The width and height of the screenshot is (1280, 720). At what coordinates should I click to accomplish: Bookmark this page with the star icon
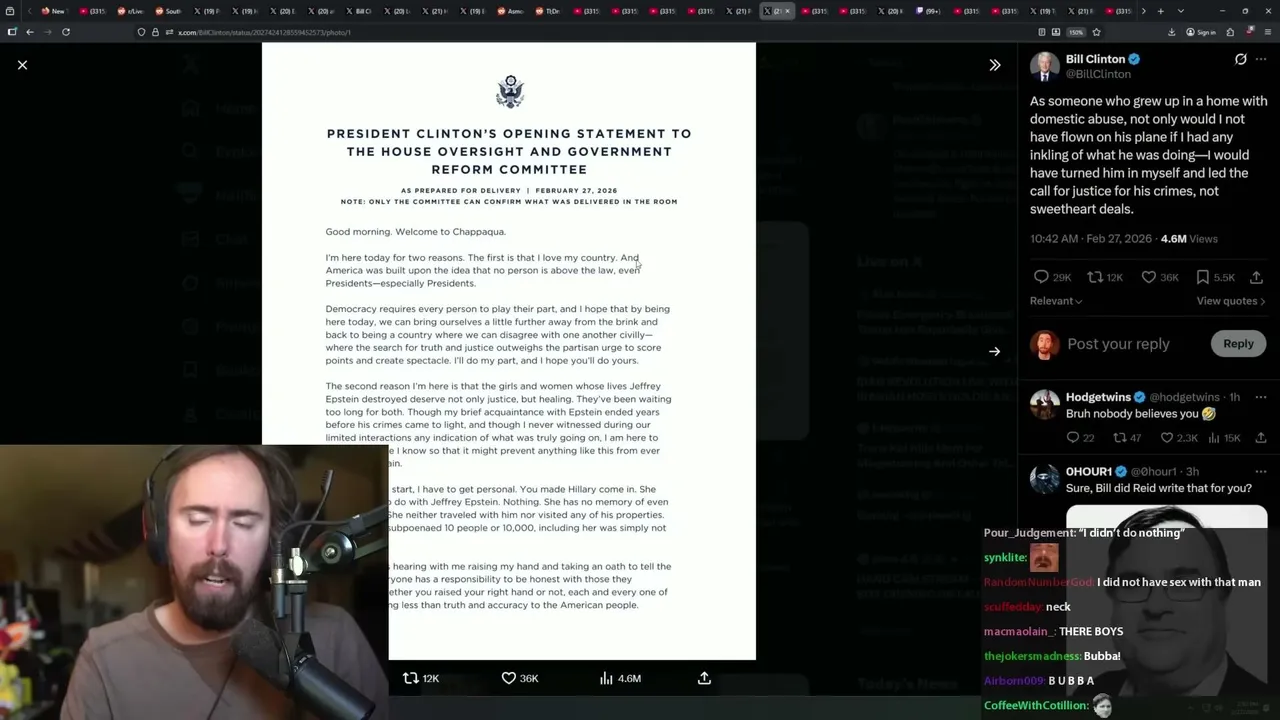pyautogui.click(x=1097, y=32)
